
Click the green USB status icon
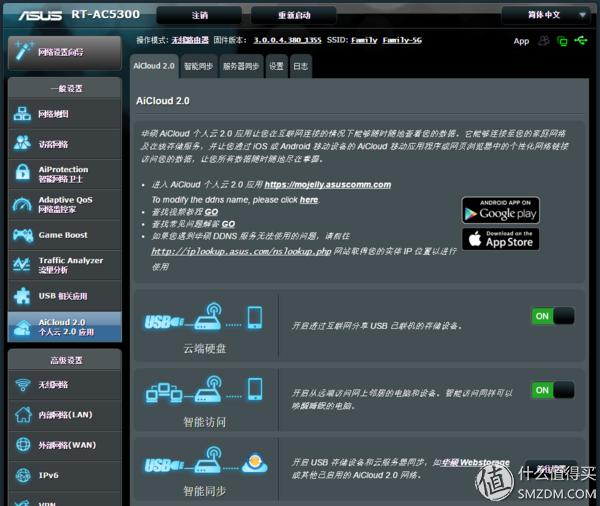[x=581, y=40]
